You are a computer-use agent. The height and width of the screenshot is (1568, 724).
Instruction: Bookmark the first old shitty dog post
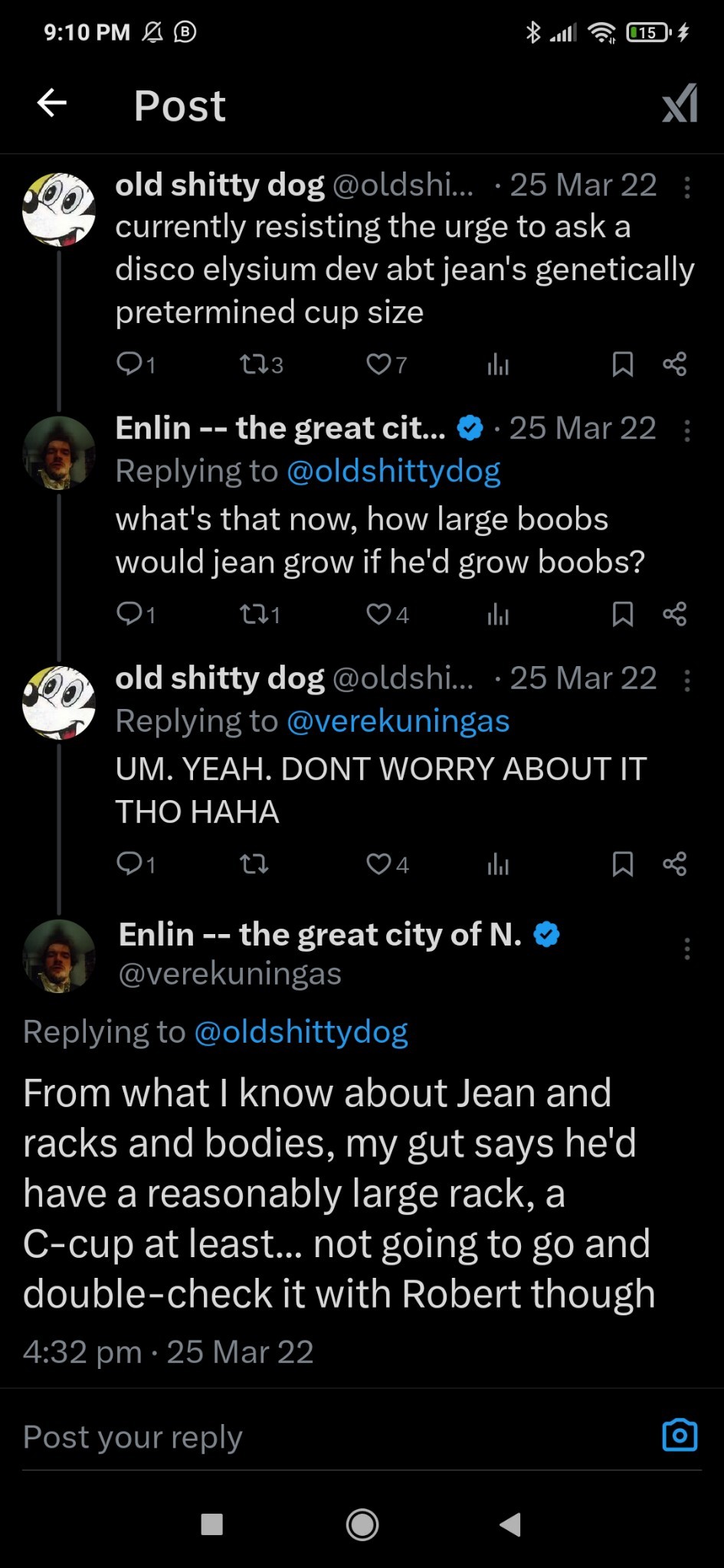tap(622, 364)
